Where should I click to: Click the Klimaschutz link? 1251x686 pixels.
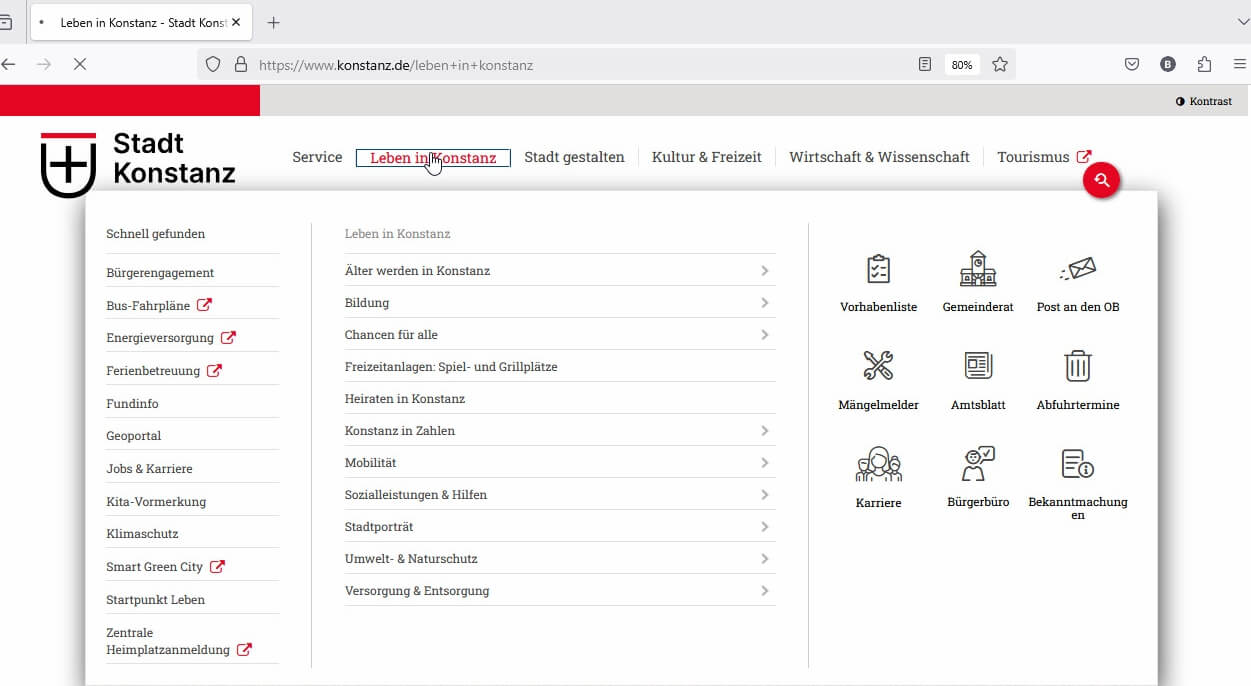coord(142,534)
